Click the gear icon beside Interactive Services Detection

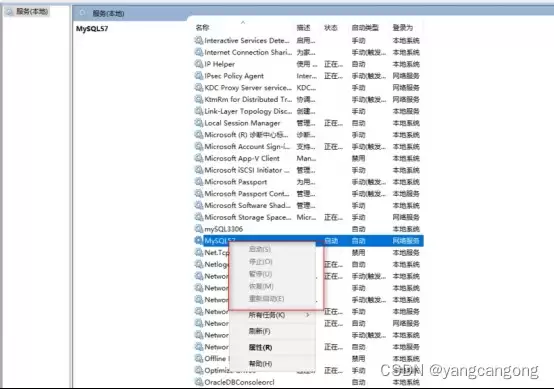click(x=199, y=40)
